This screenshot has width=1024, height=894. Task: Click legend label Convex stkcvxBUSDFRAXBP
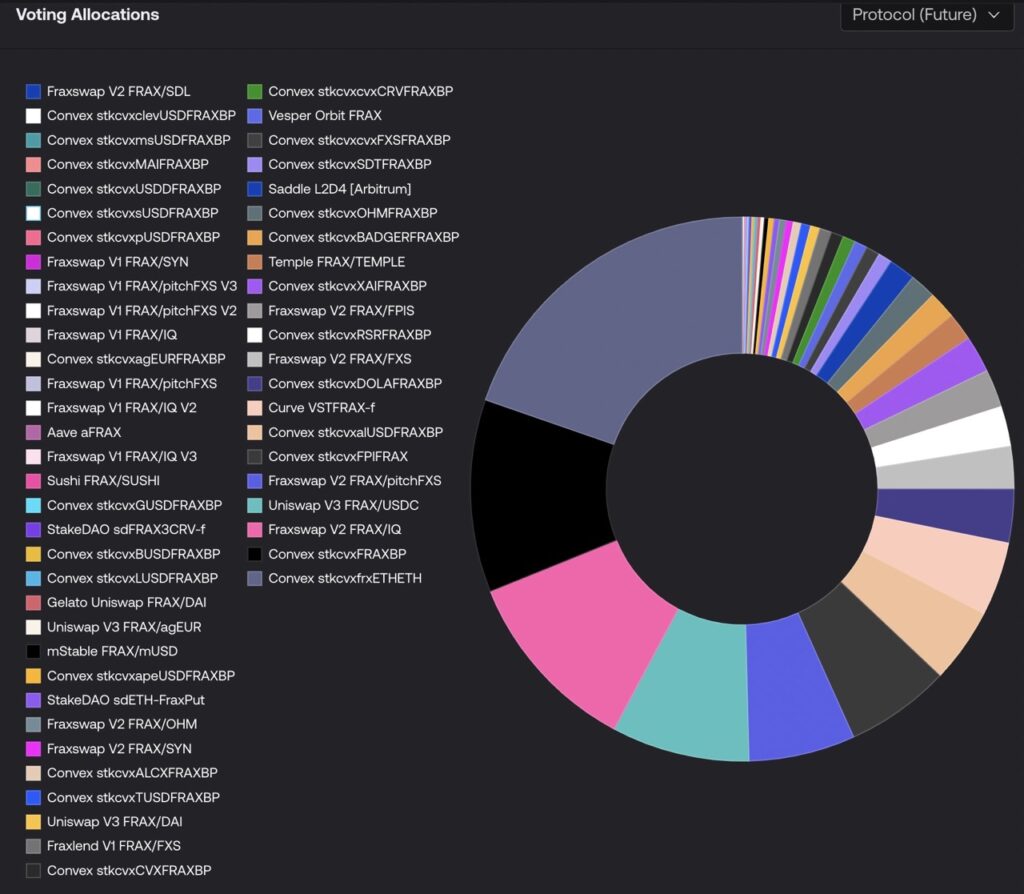133,554
